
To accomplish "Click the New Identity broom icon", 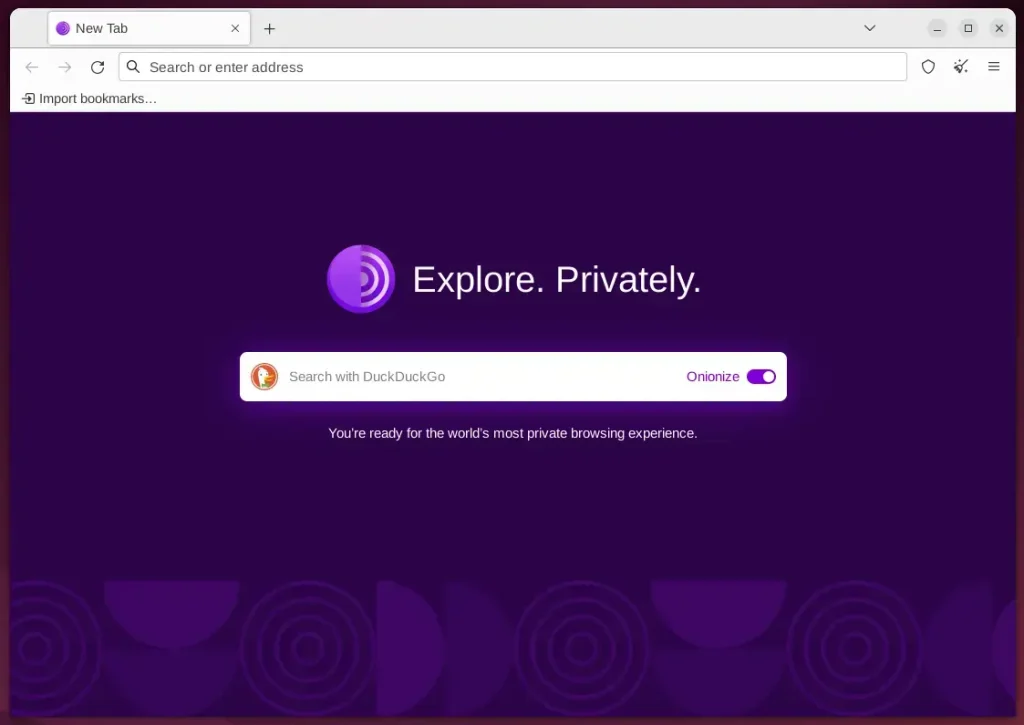I will 961,67.
